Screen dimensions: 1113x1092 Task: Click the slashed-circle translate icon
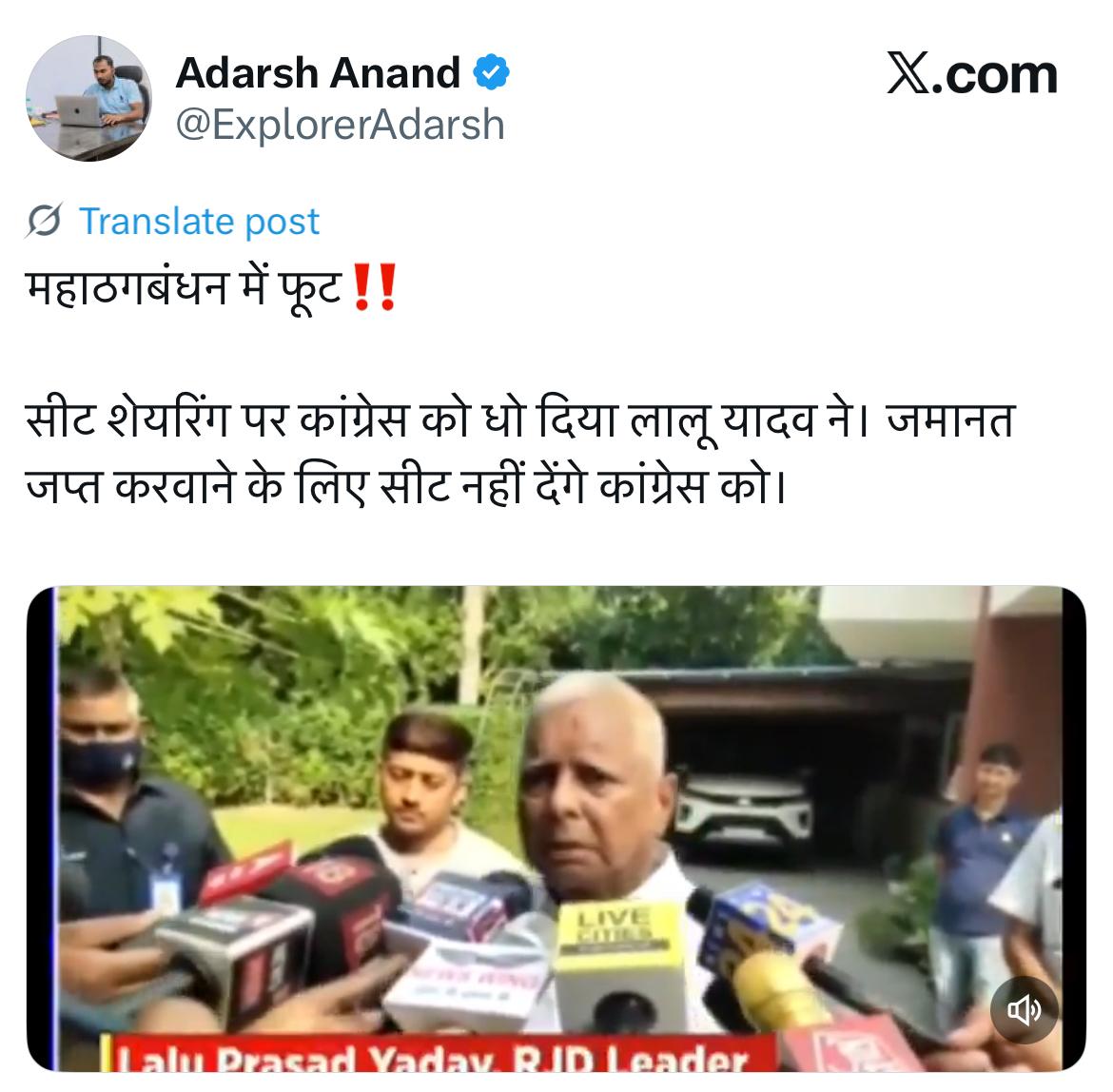coord(44,221)
